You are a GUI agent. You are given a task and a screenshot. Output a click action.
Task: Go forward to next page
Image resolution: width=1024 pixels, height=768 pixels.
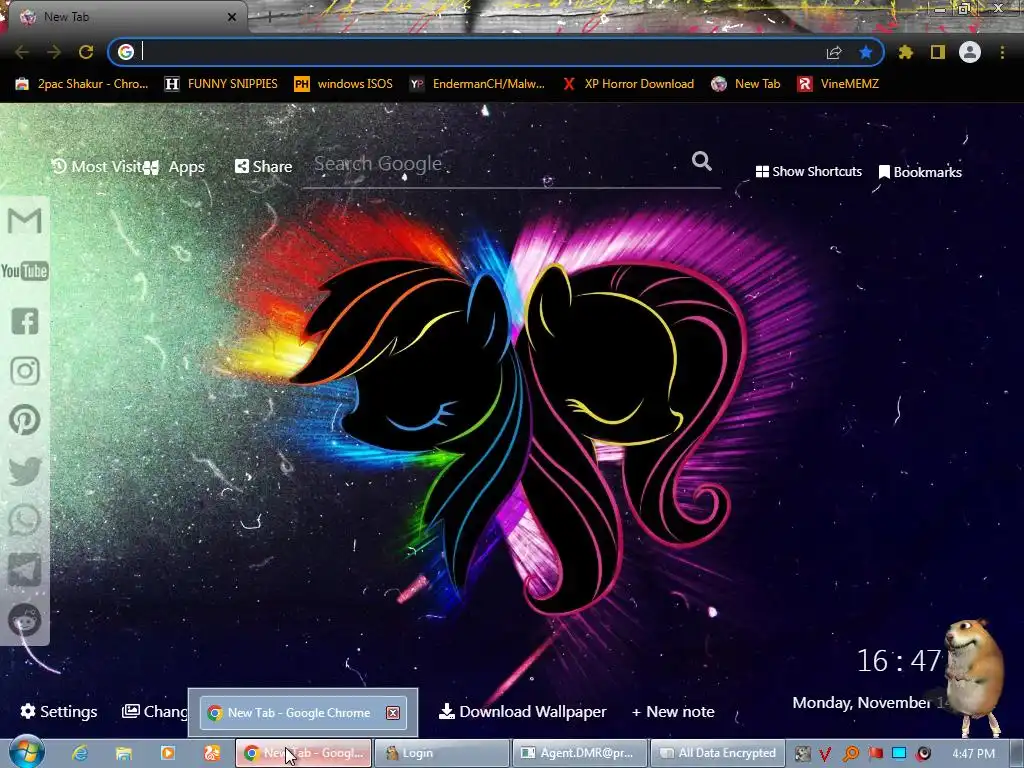(x=54, y=52)
